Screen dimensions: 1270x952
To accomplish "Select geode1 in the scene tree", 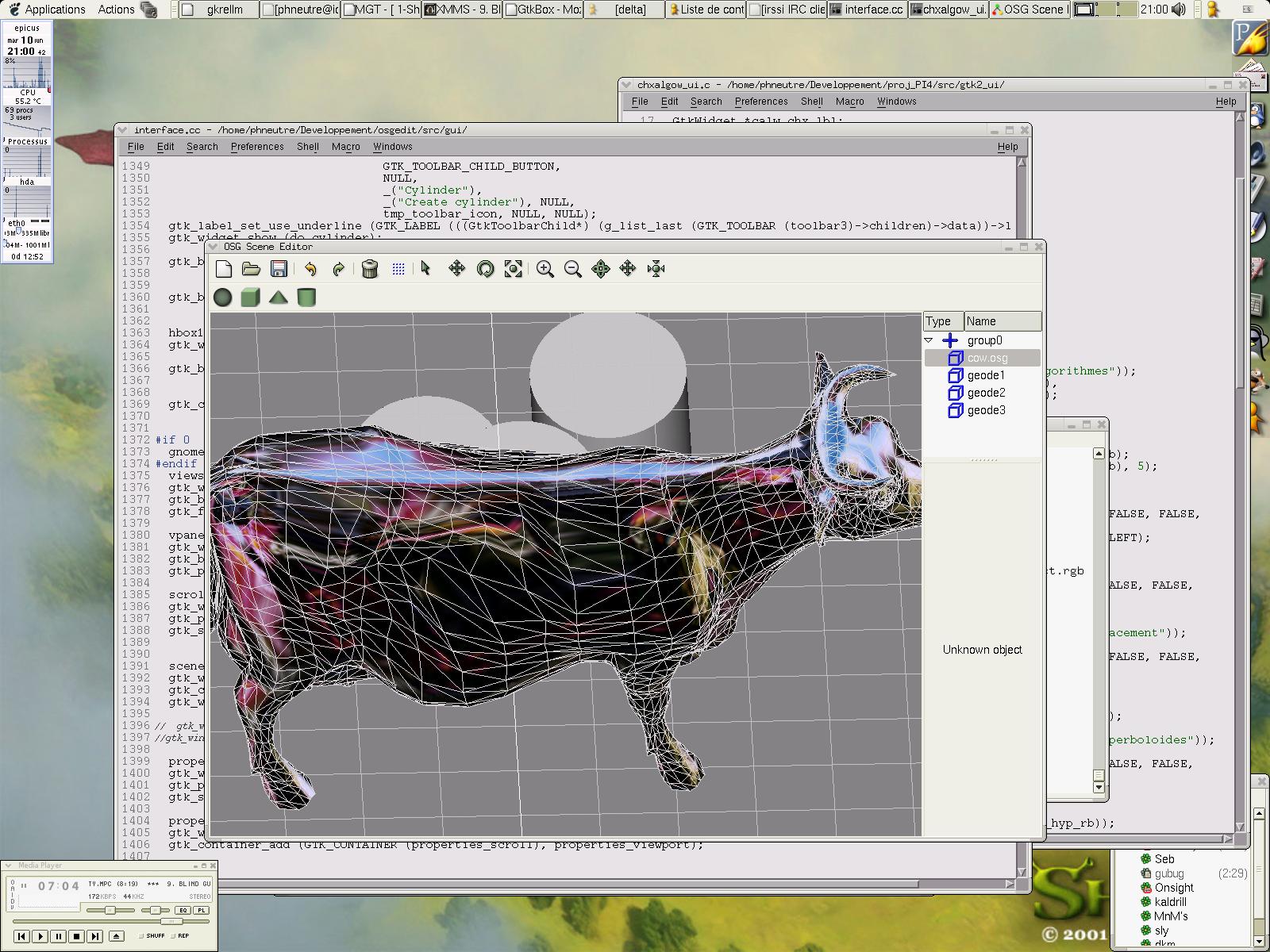I will pyautogui.click(x=983, y=375).
